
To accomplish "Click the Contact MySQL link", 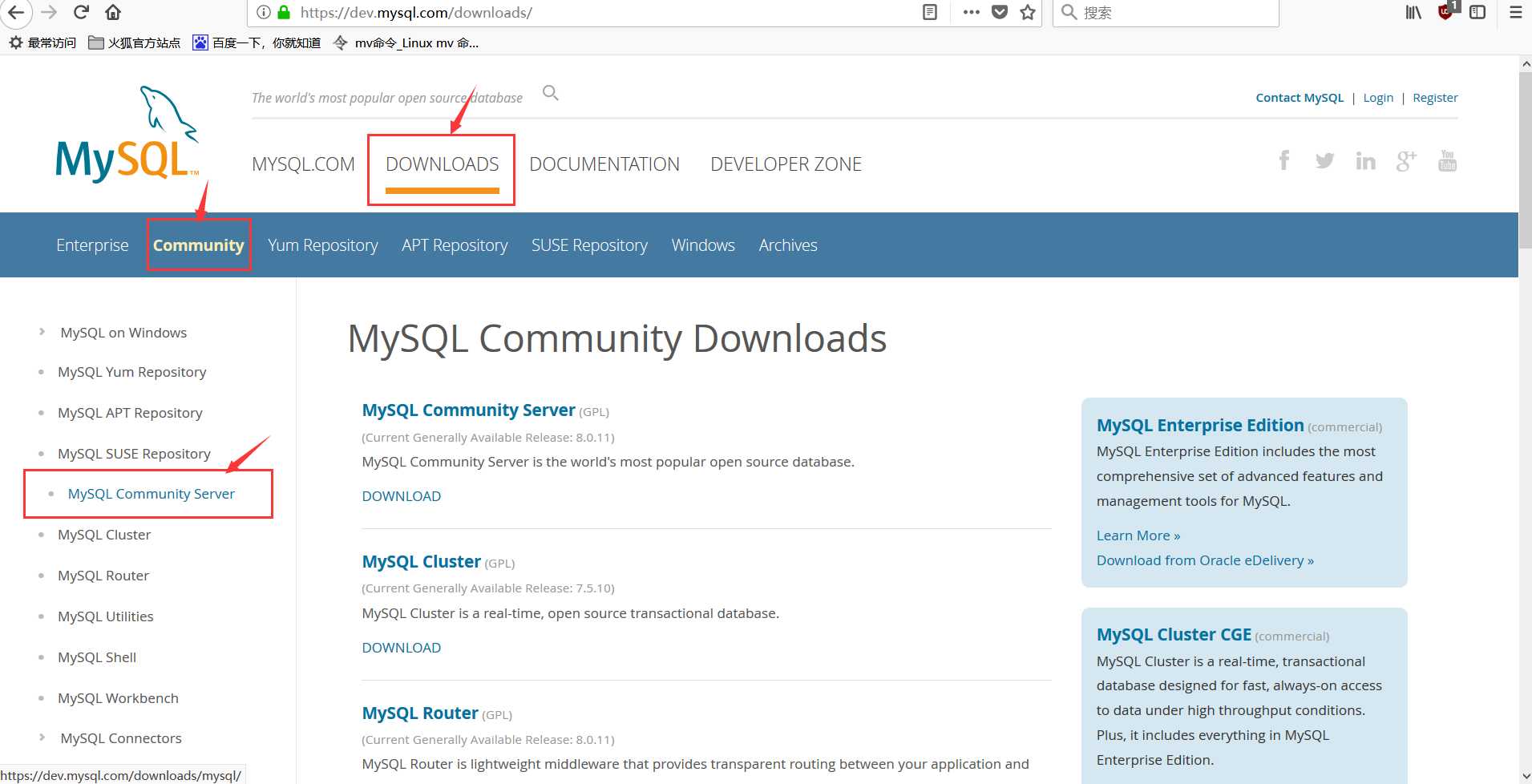I will pos(1300,98).
